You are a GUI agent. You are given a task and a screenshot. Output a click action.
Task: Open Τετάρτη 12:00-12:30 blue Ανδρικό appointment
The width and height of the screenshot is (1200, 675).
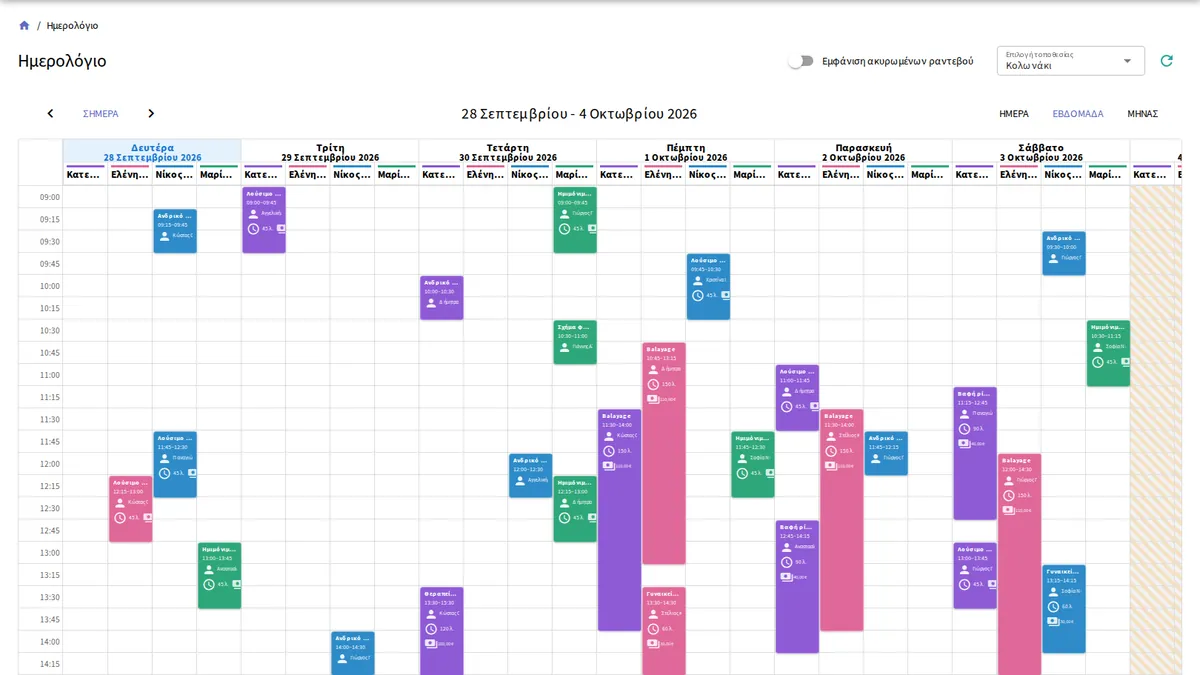pyautogui.click(x=531, y=475)
